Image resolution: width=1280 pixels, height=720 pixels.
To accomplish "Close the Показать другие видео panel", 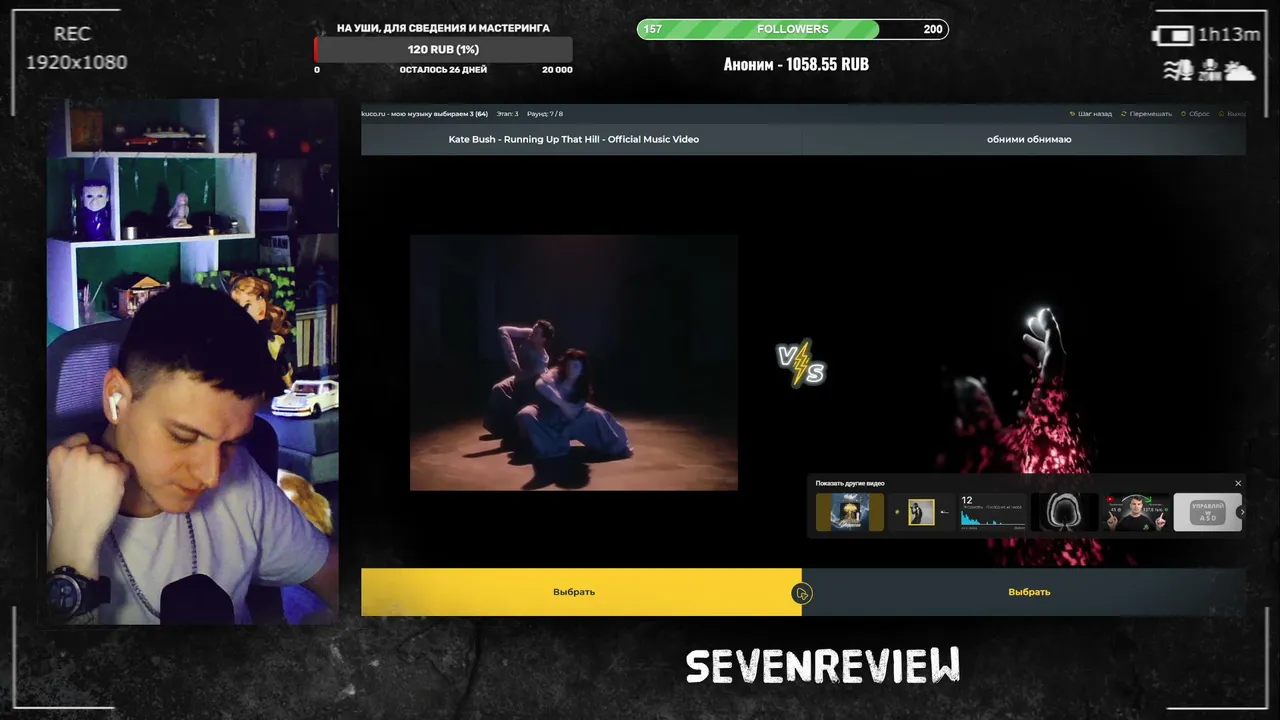I will [1238, 483].
